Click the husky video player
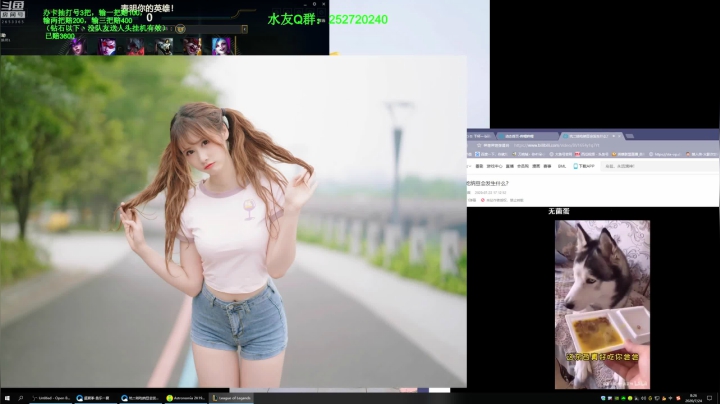Screen dimensions: 720x404 tap(602, 304)
